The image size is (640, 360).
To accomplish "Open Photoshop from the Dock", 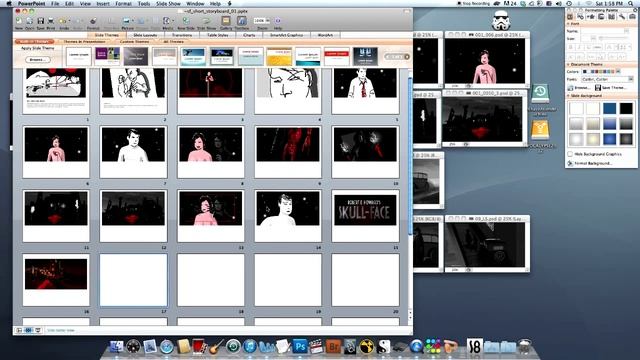I will point(300,347).
